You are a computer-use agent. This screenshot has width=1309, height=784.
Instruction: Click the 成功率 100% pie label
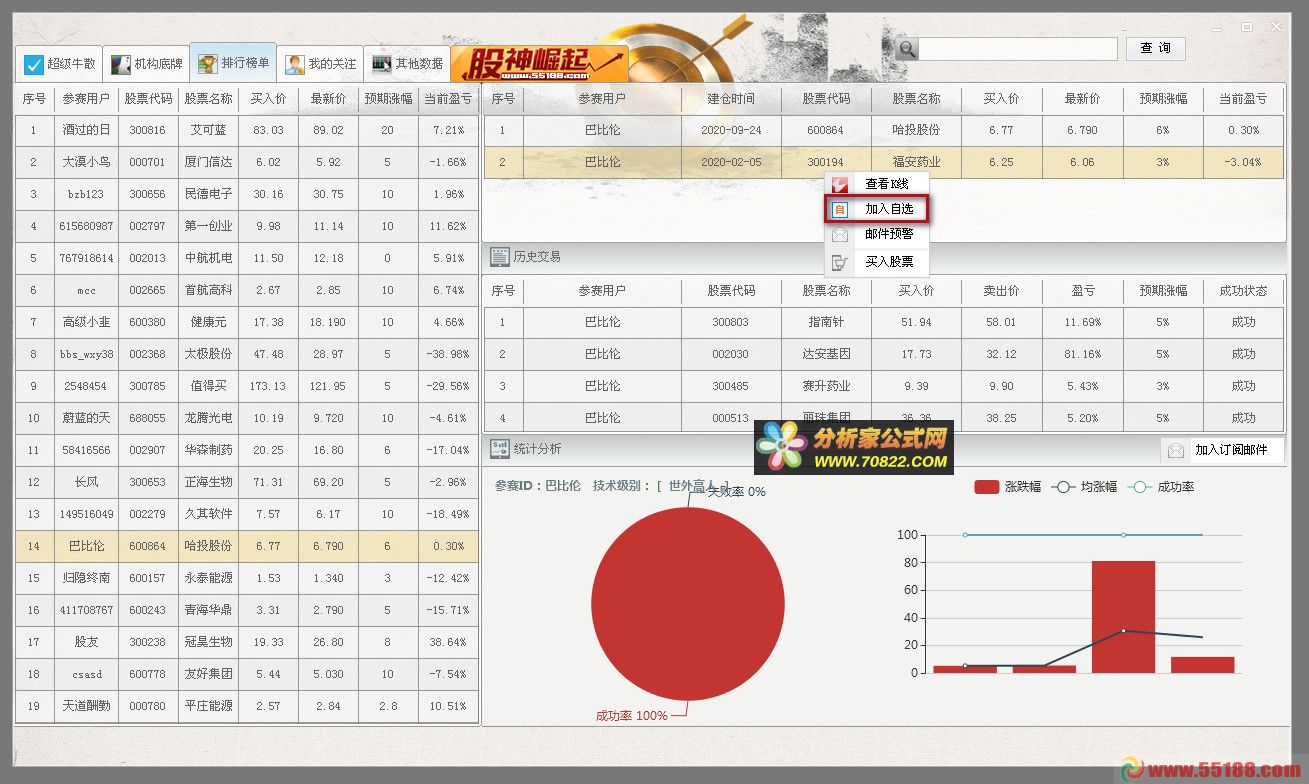(x=631, y=716)
